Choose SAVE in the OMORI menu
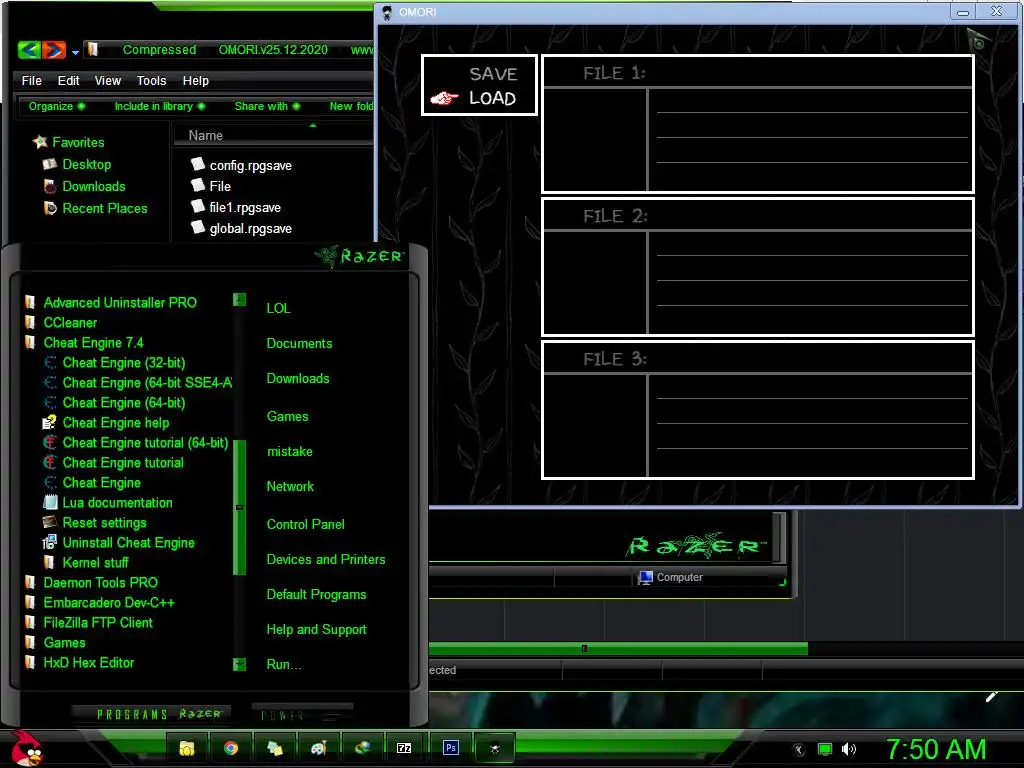 (493, 74)
